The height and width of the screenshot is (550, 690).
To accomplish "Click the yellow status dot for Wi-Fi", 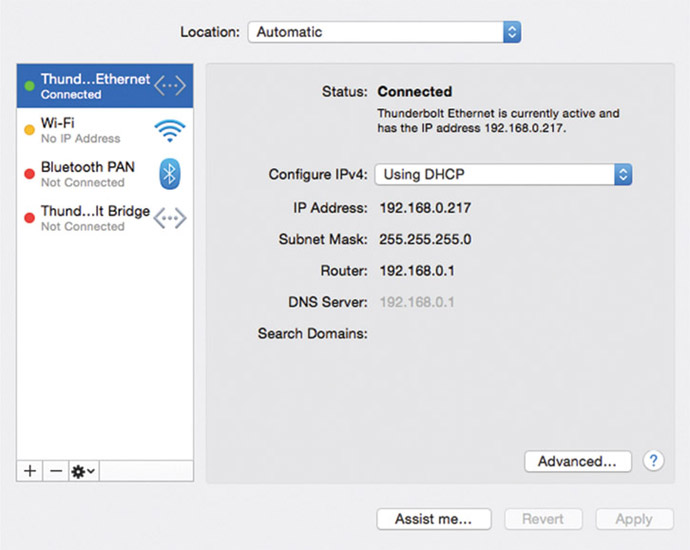I will click(x=29, y=130).
